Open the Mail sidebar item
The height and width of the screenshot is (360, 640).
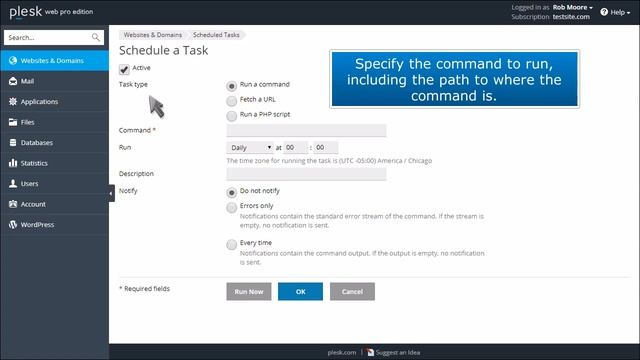pyautogui.click(x=55, y=81)
